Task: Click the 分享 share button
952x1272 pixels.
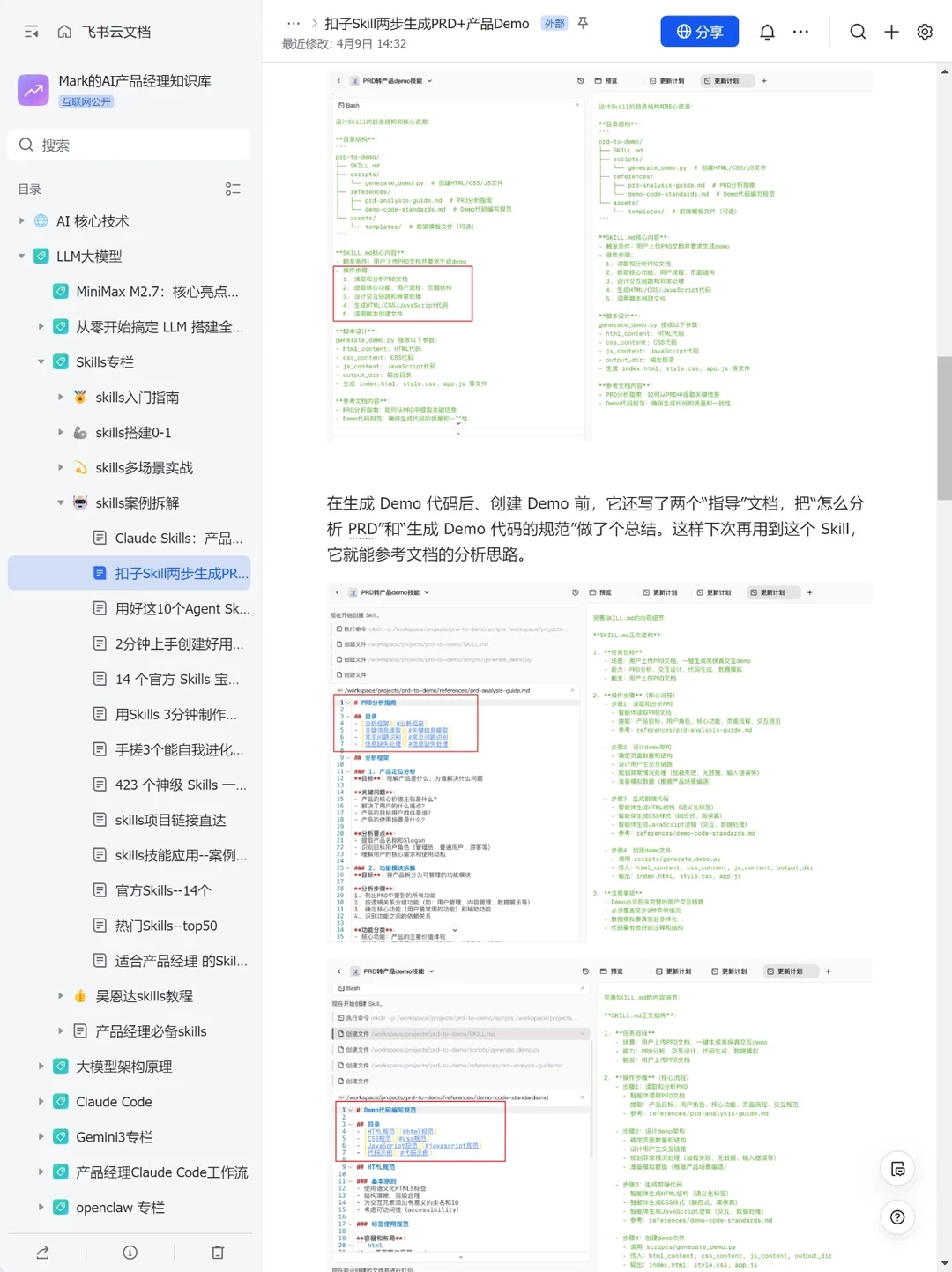Action: pyautogui.click(x=700, y=32)
